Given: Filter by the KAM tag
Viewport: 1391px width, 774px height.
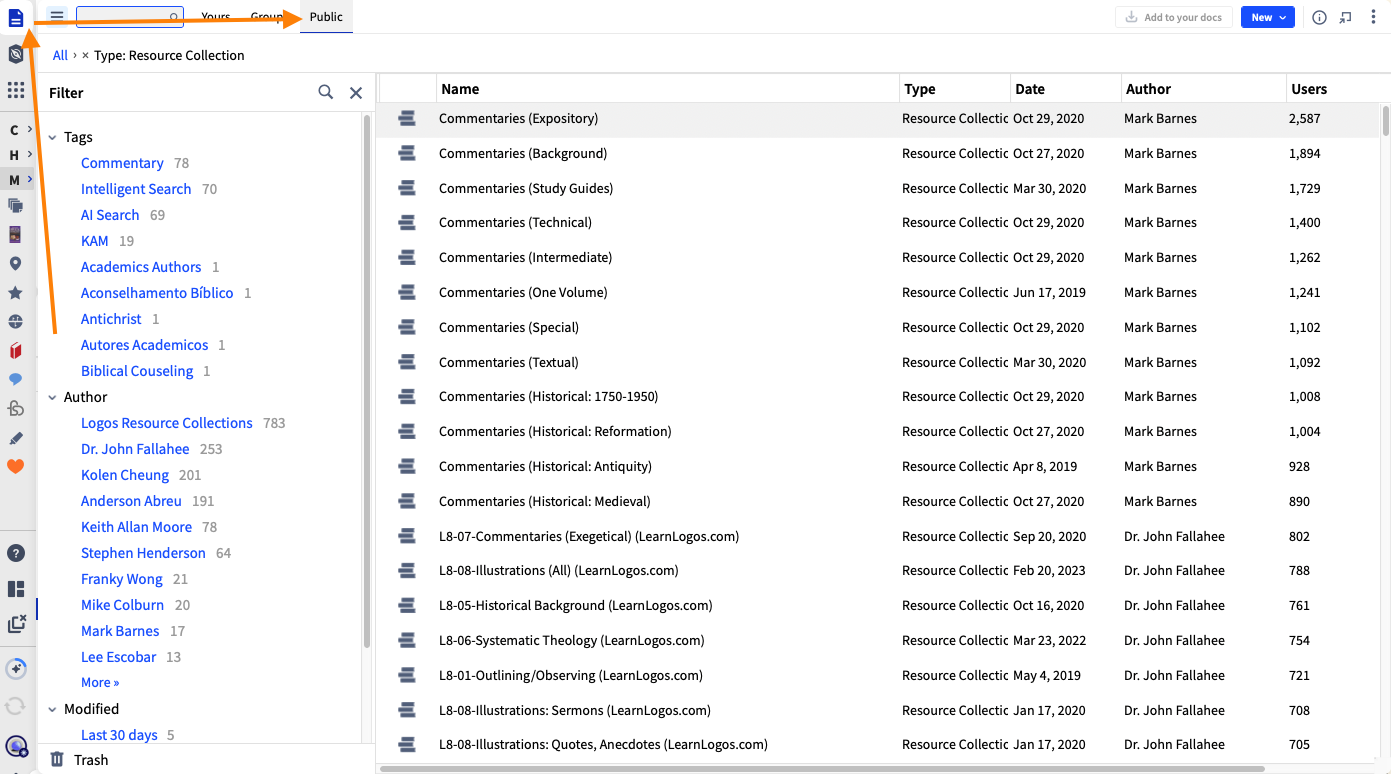Looking at the screenshot, I should click(x=95, y=241).
